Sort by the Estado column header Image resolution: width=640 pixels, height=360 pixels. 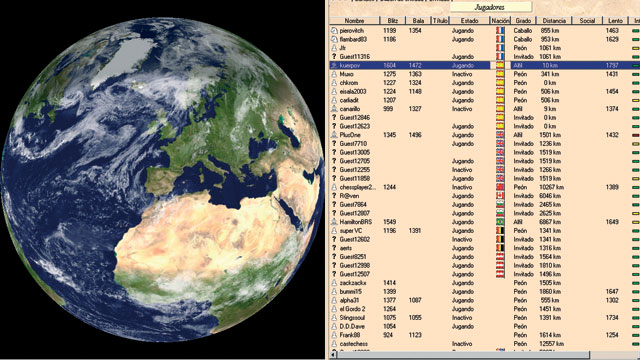pos(469,20)
